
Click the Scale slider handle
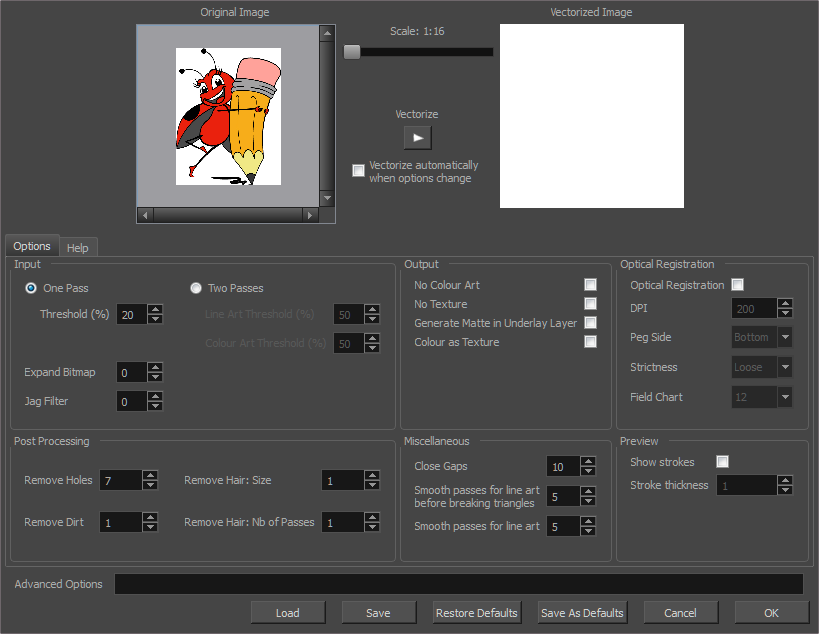[352, 52]
